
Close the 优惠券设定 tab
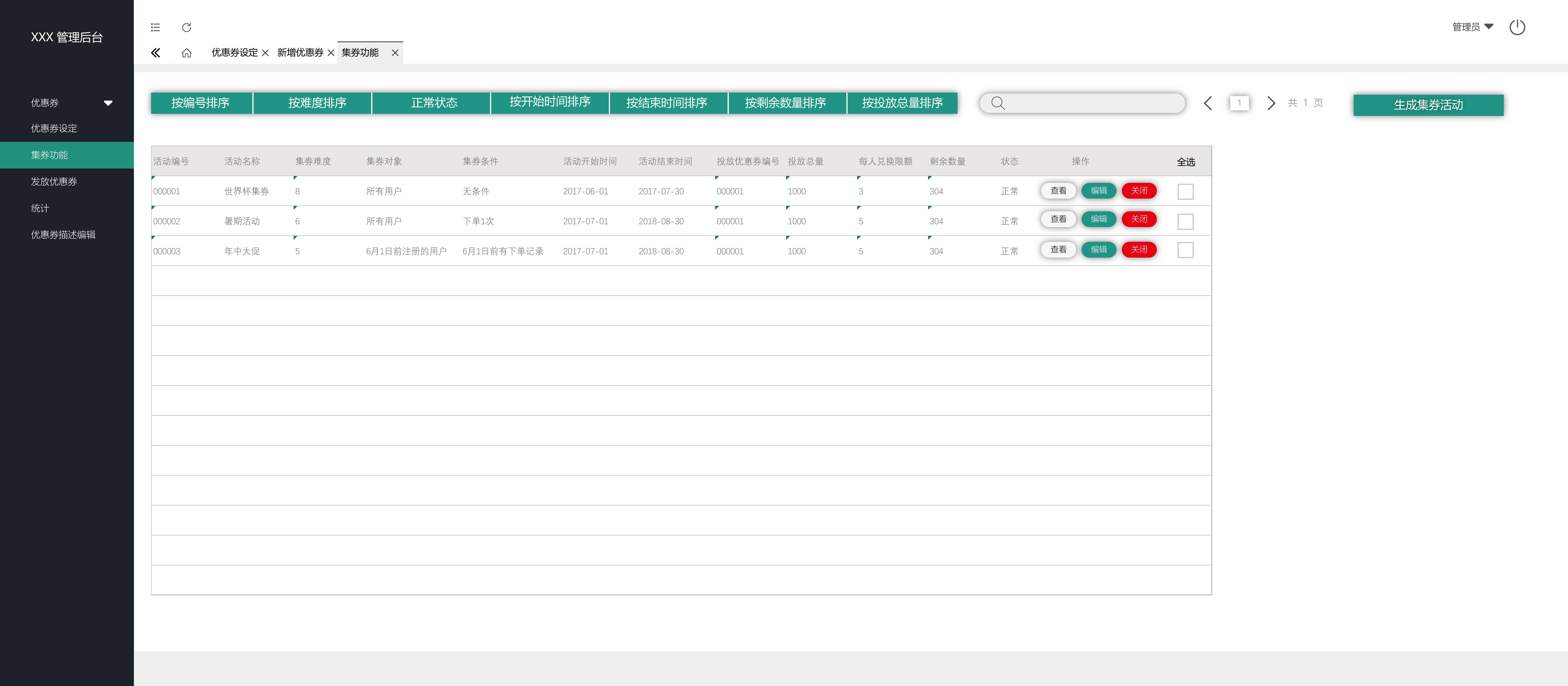pos(265,53)
